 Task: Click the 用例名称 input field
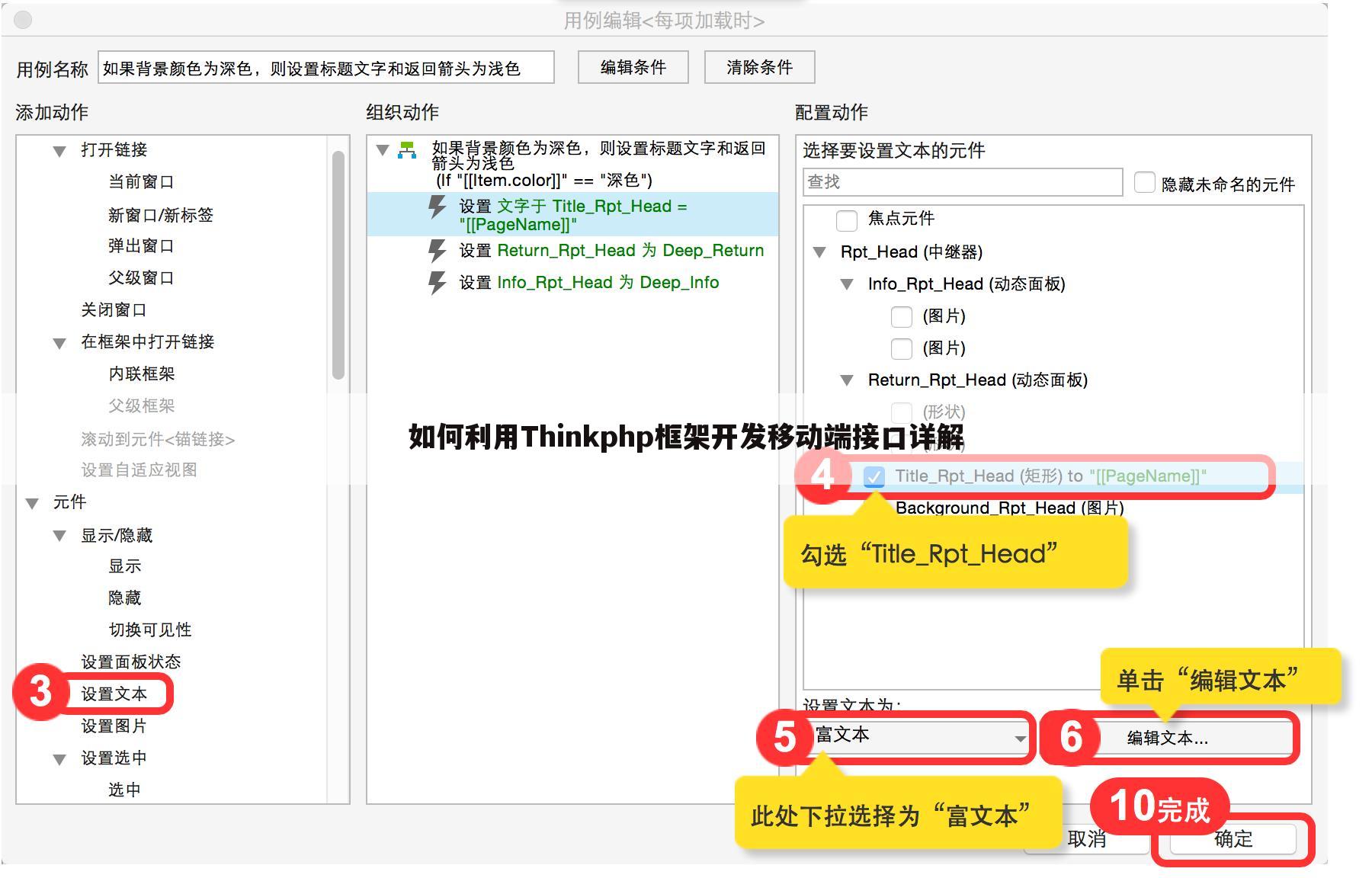coord(326,68)
